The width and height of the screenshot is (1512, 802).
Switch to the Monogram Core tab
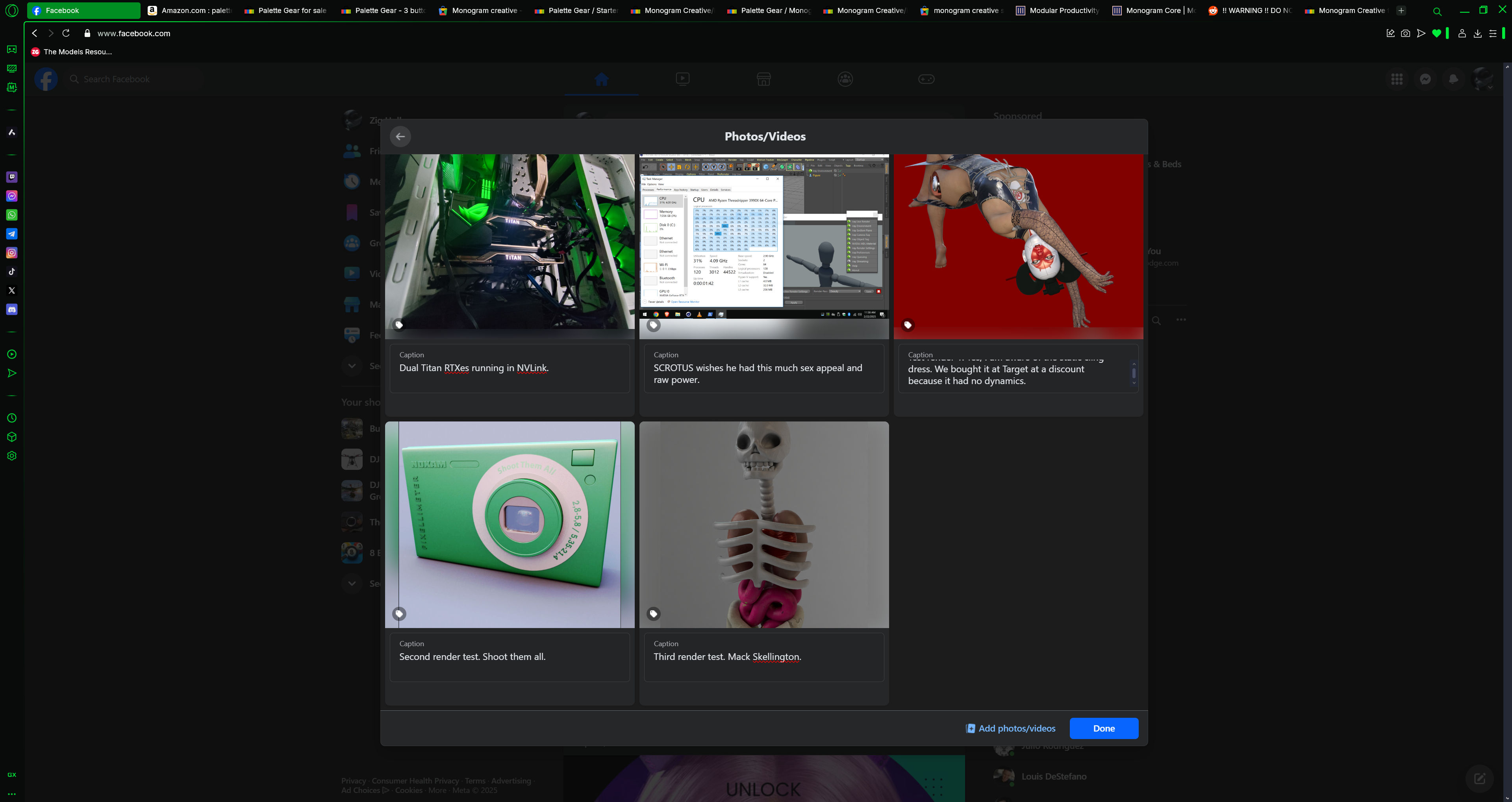coord(1154,11)
